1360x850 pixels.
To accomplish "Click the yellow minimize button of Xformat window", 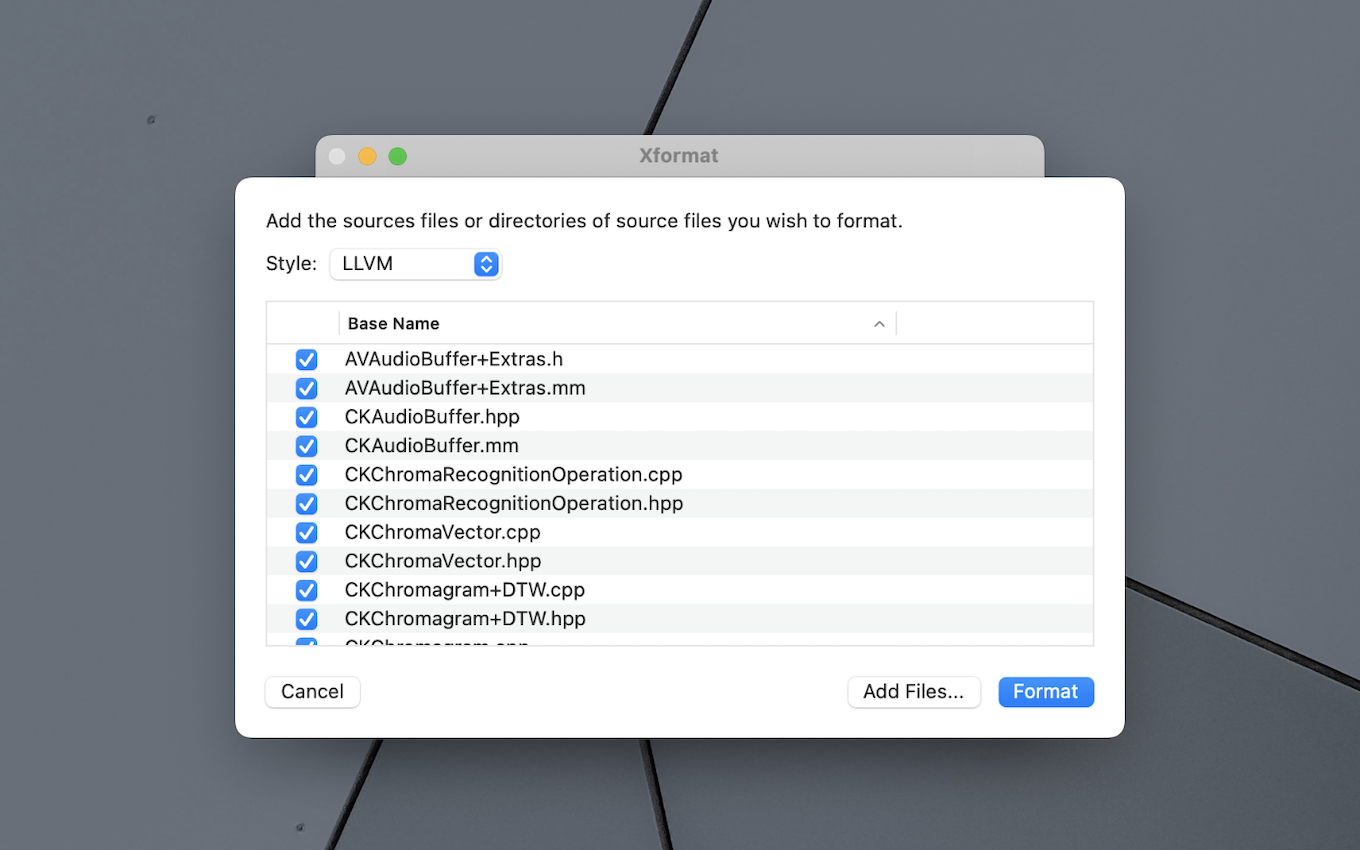I will (x=367, y=156).
